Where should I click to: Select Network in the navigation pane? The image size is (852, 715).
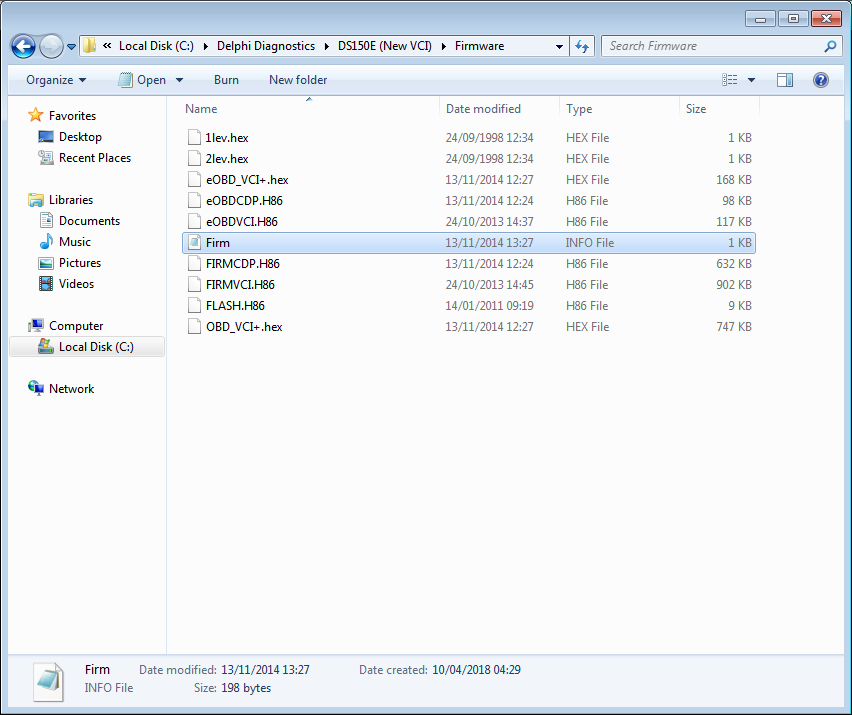(x=71, y=389)
